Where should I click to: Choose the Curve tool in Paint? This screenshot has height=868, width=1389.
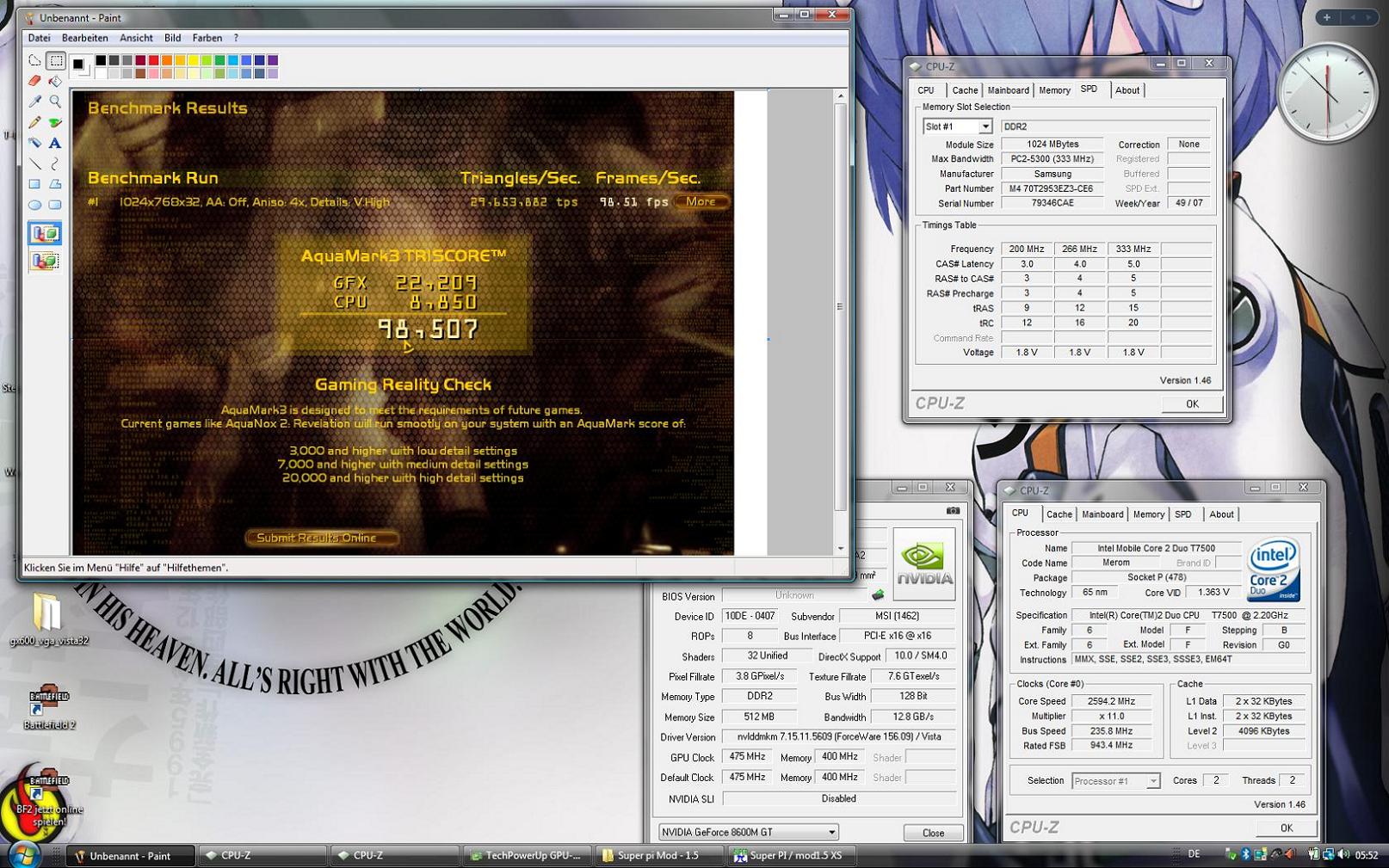click(x=56, y=163)
